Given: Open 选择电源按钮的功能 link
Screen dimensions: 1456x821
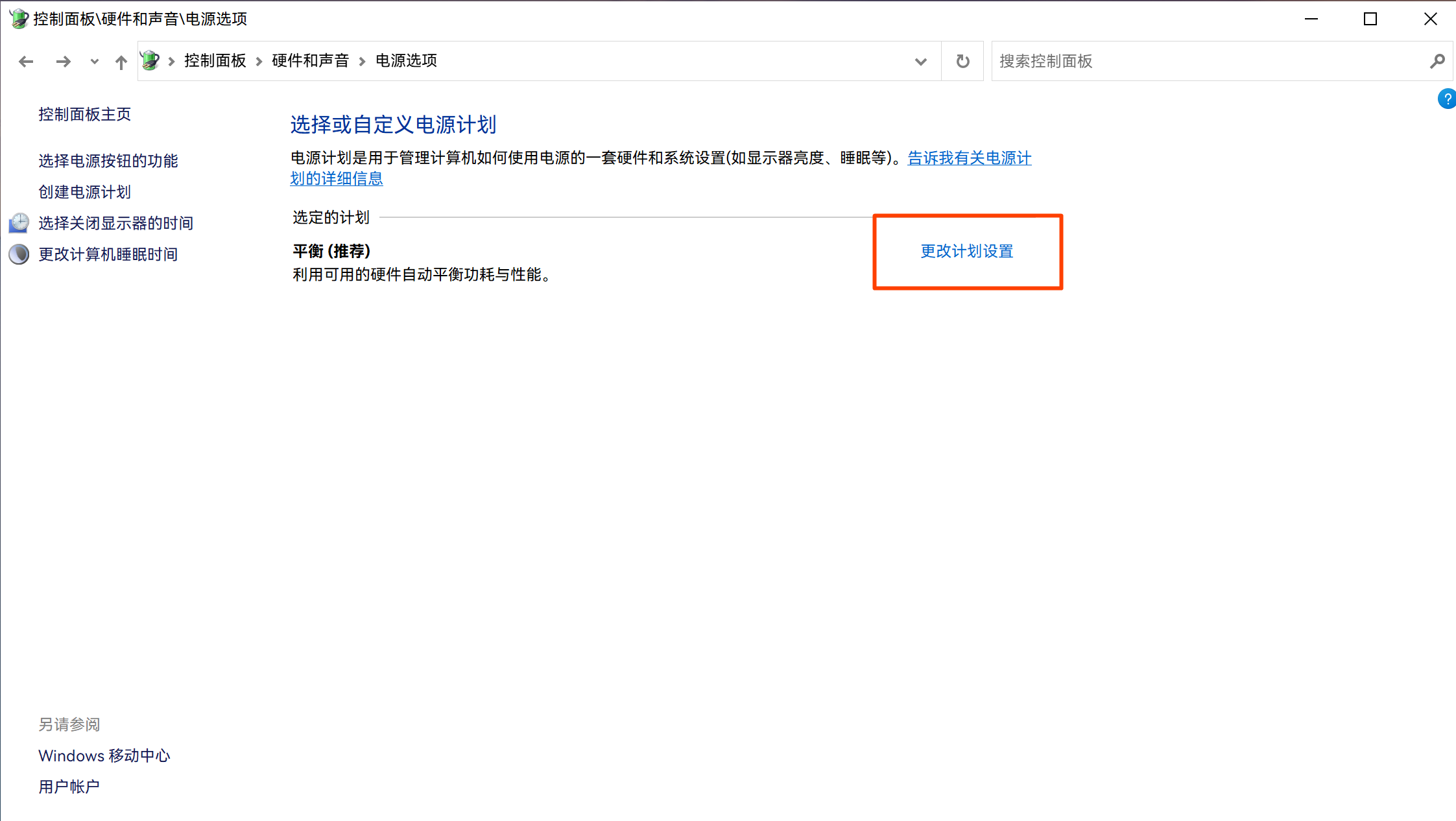Looking at the screenshot, I should click(x=108, y=161).
